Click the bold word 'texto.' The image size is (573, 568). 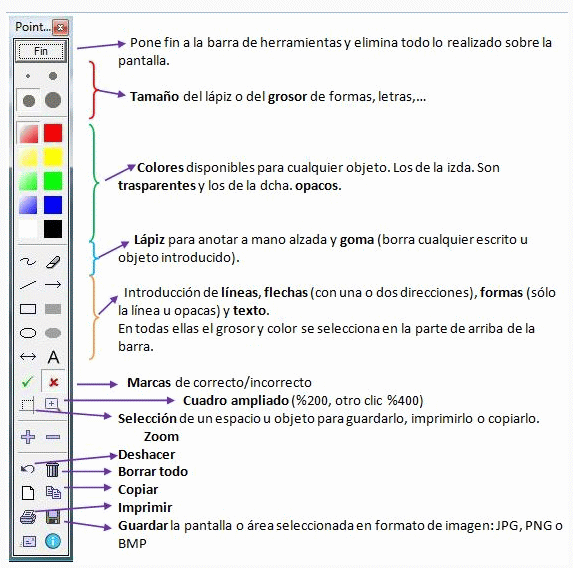pyautogui.click(x=251, y=311)
